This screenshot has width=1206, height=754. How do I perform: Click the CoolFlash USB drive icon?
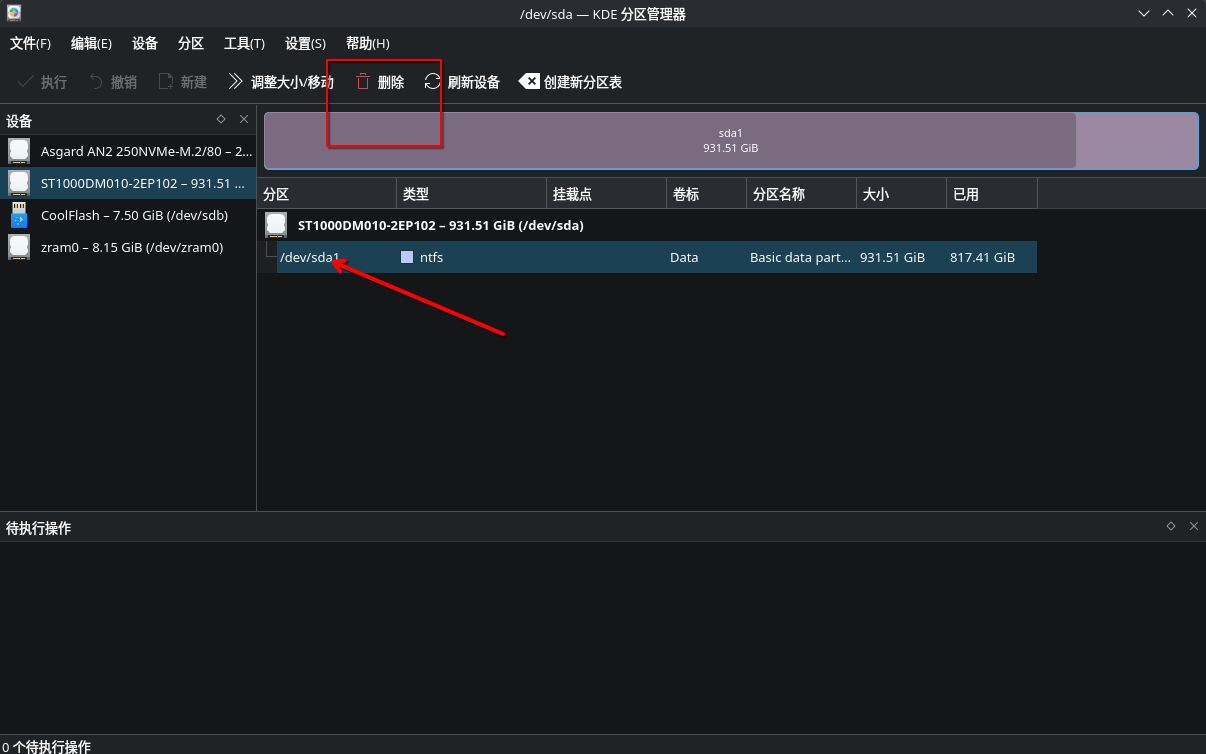[x=19, y=215]
